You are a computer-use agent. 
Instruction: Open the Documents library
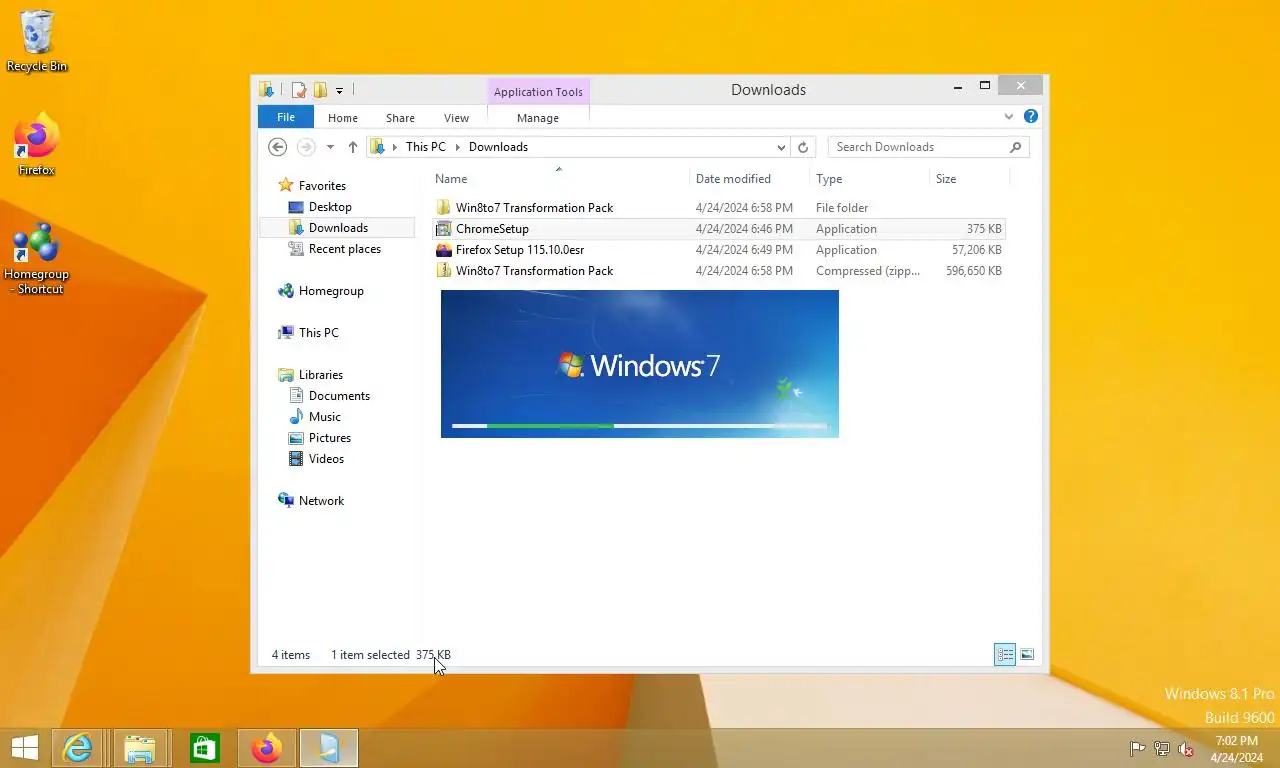pos(339,396)
